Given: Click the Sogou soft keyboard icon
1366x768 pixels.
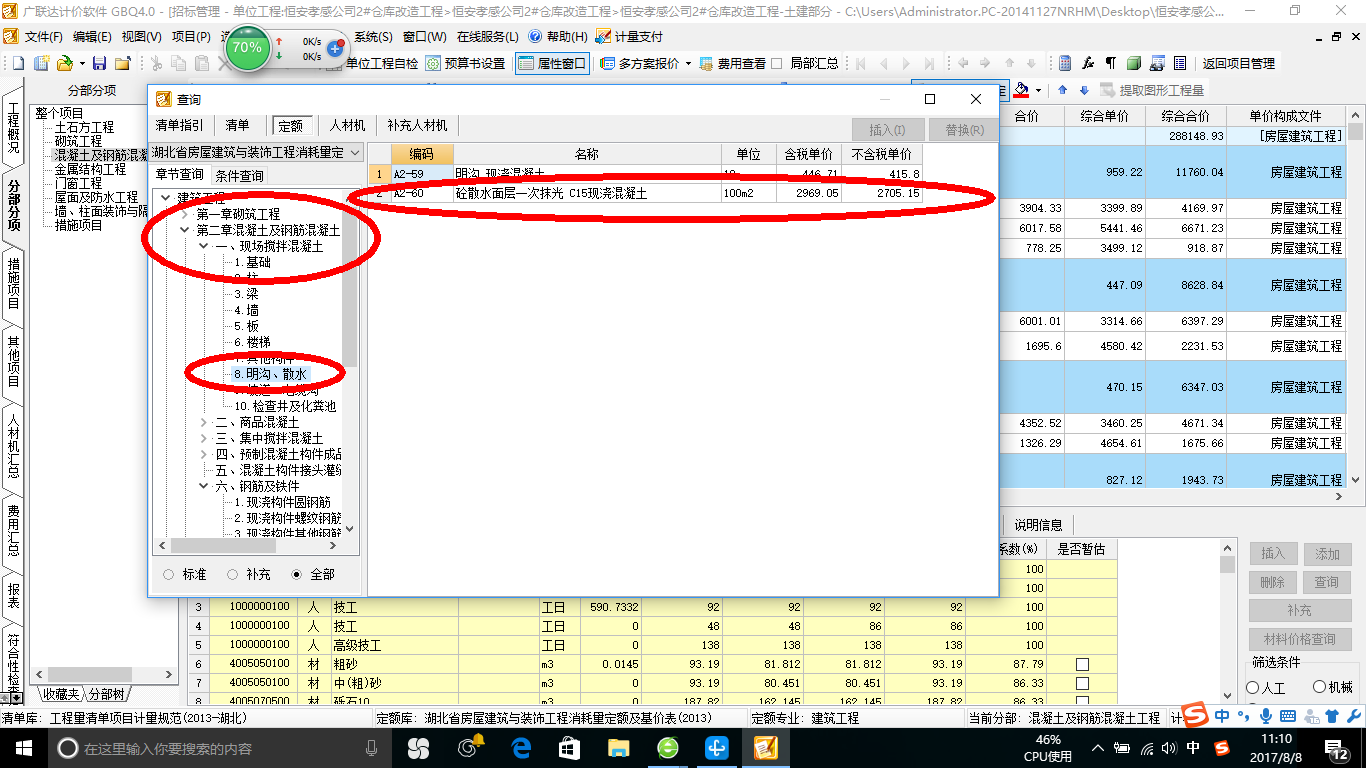Looking at the screenshot, I should tap(1287, 716).
